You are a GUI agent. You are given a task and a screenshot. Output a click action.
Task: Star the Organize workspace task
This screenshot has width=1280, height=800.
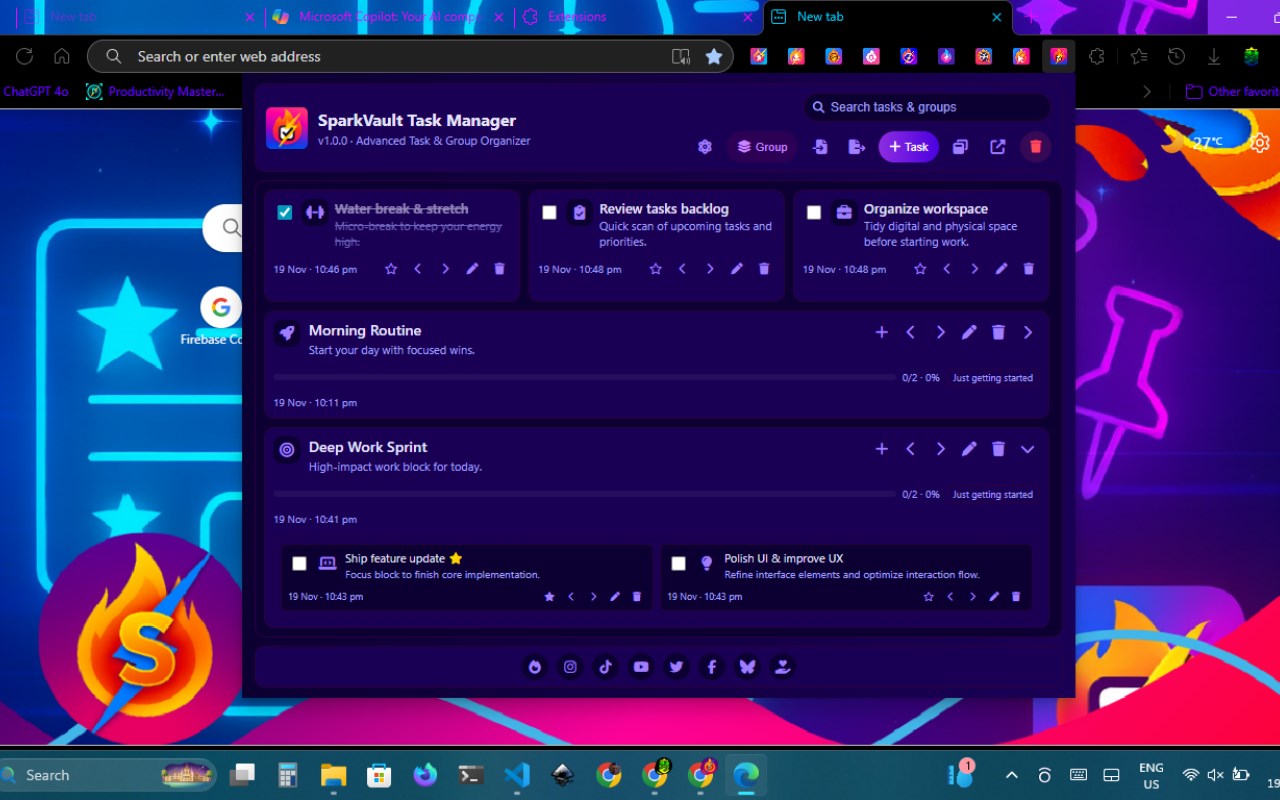point(920,269)
